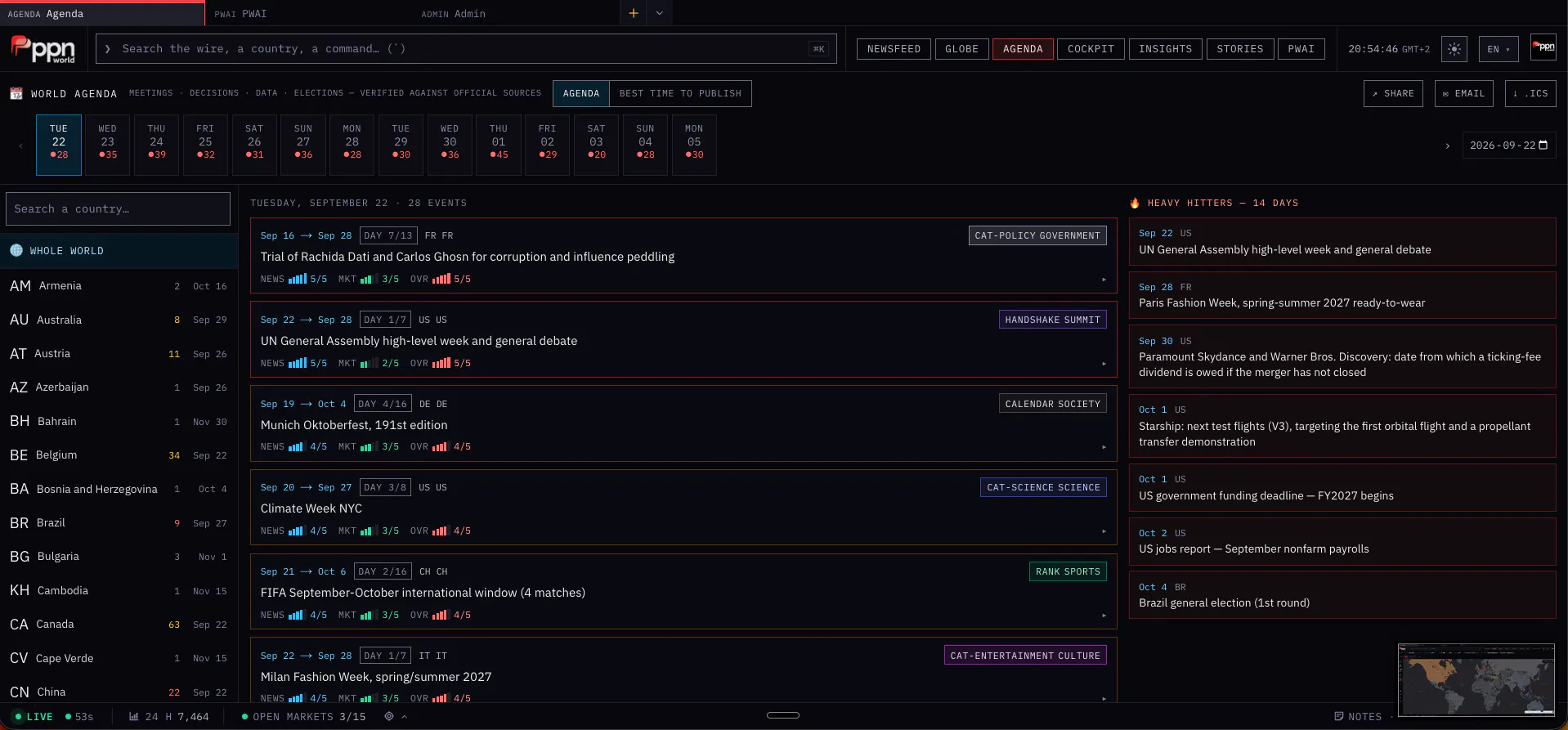Switch to Best Time to Publish view
Viewport: 1568px width, 730px height.
coord(680,93)
